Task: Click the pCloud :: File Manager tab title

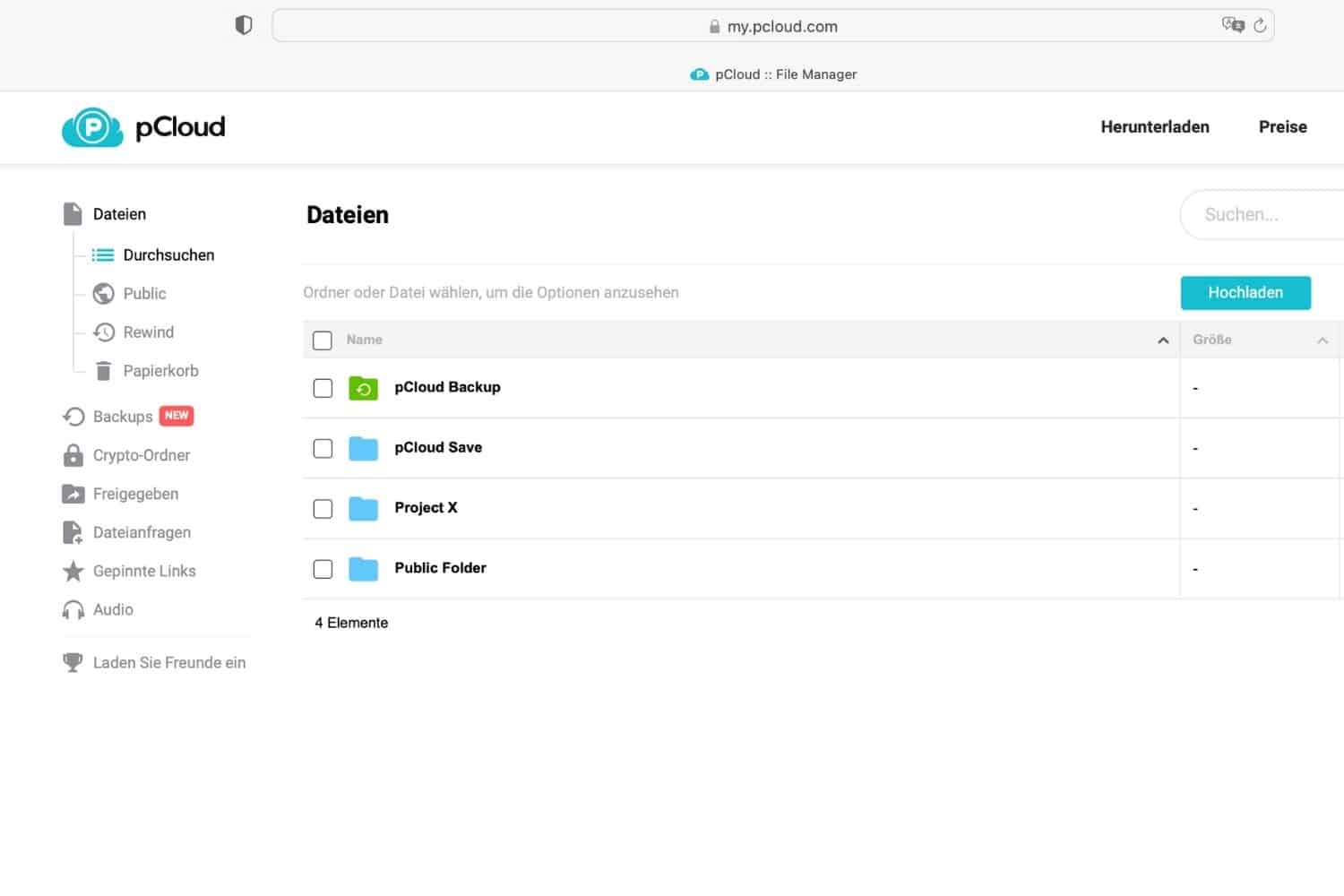Action: tap(786, 74)
